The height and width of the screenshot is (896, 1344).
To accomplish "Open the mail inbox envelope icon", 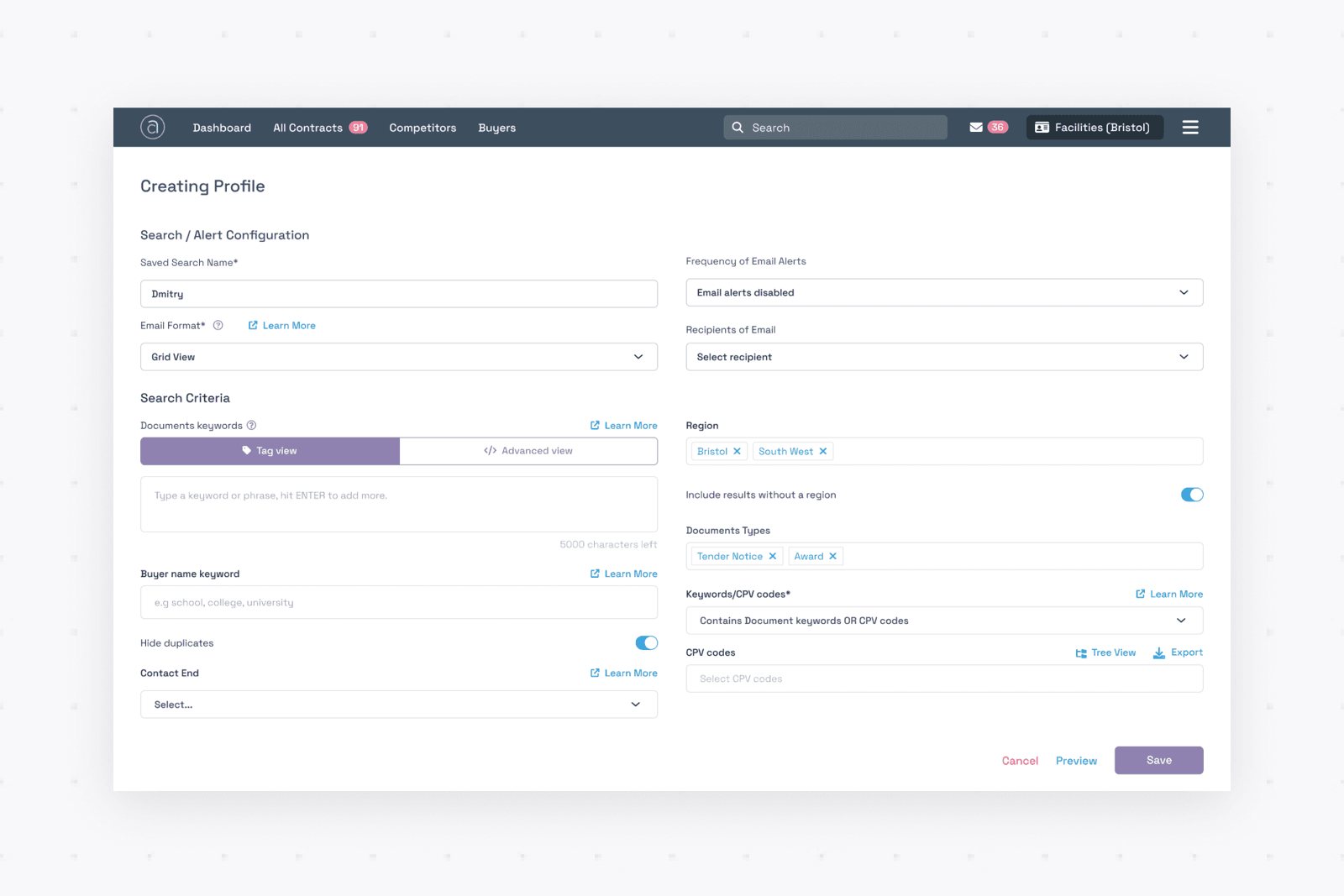I will (x=976, y=128).
